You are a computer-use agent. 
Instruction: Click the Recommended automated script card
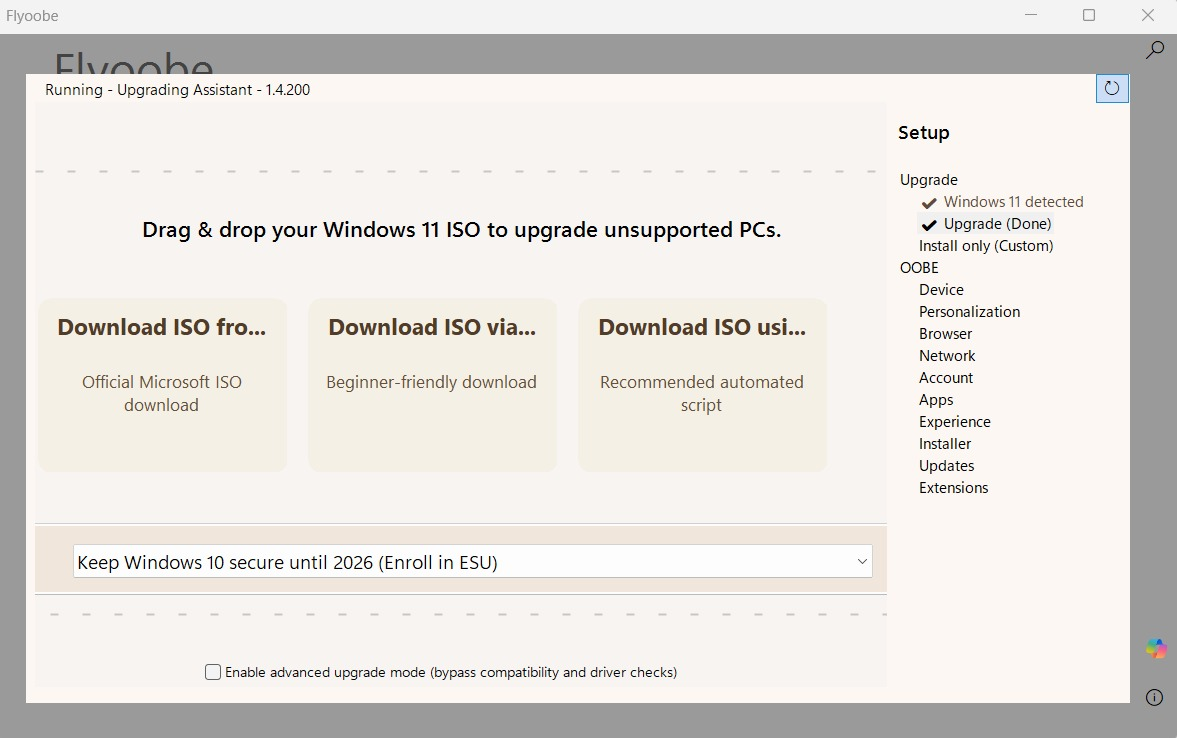coord(703,385)
